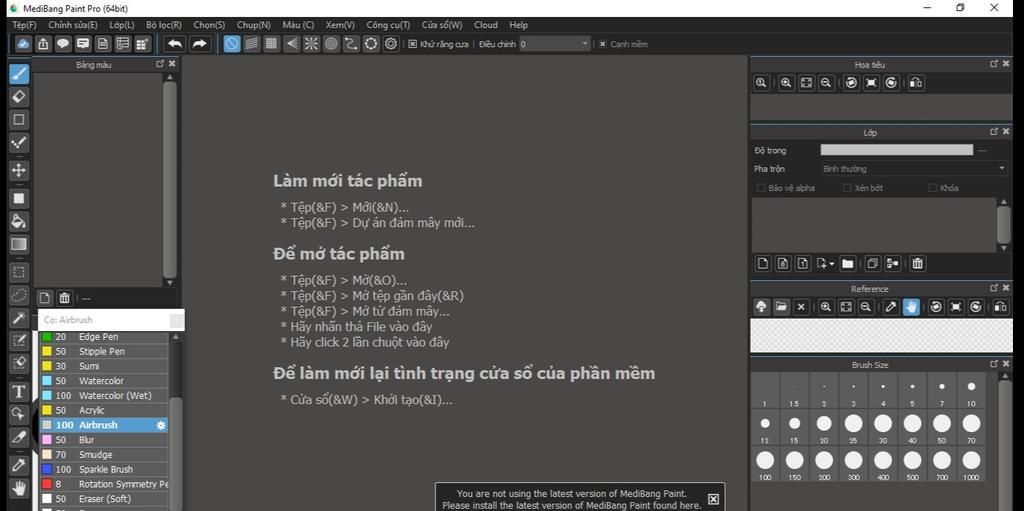Click open folder icon in Reference panel
Image resolution: width=1024 pixels, height=511 pixels.
click(x=781, y=306)
